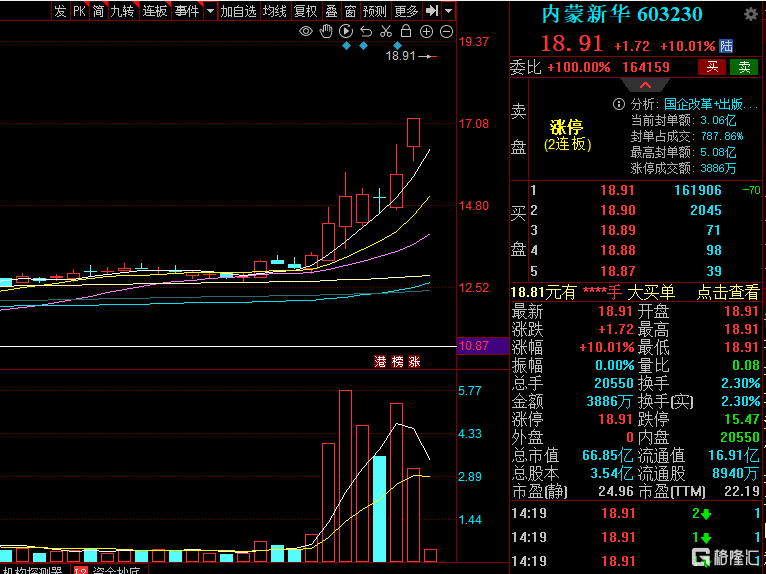Click the circular play replay icon
Viewport: 766px width, 574px height.
346,32
